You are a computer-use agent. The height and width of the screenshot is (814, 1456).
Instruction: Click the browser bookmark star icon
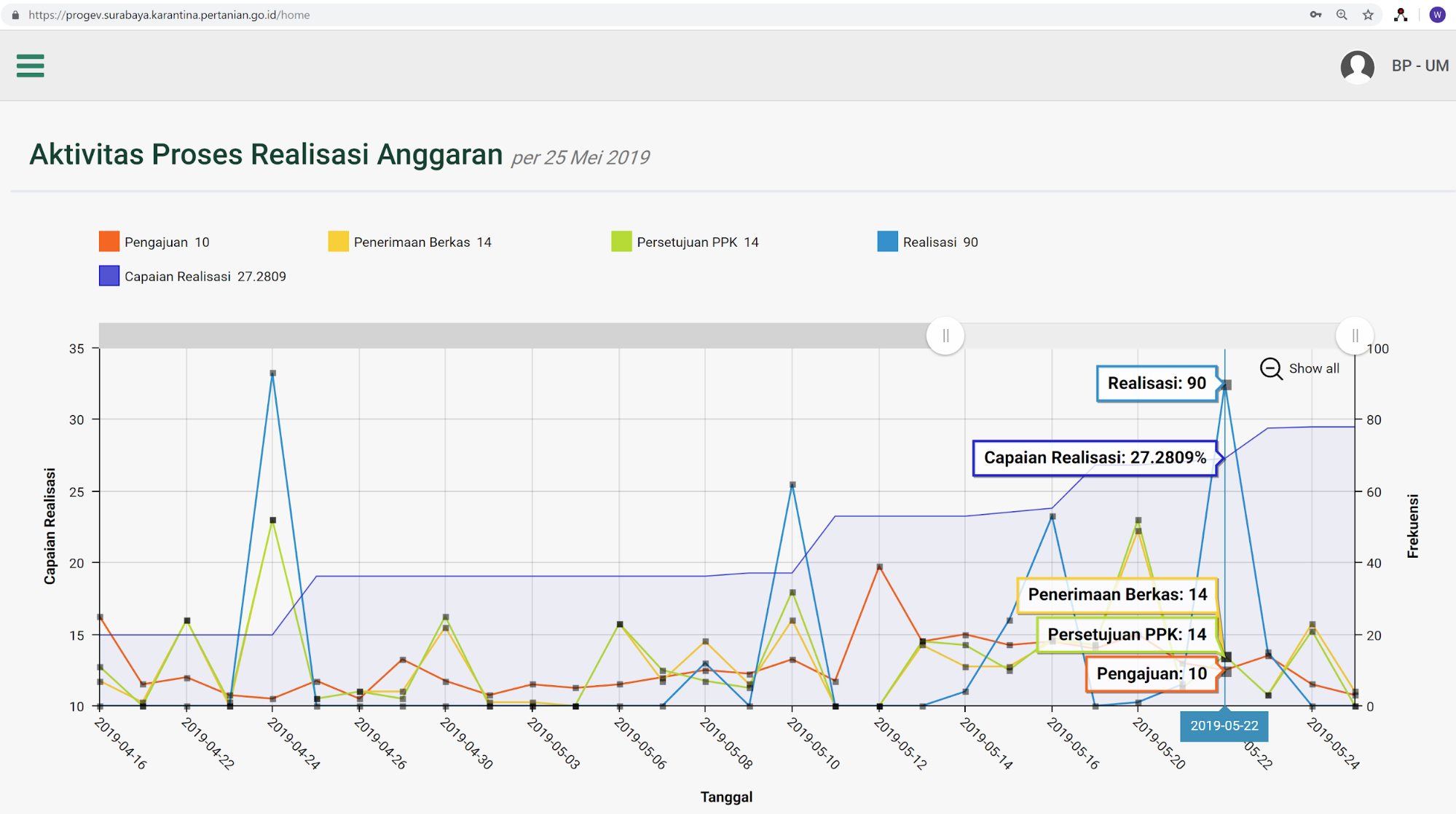click(1368, 15)
